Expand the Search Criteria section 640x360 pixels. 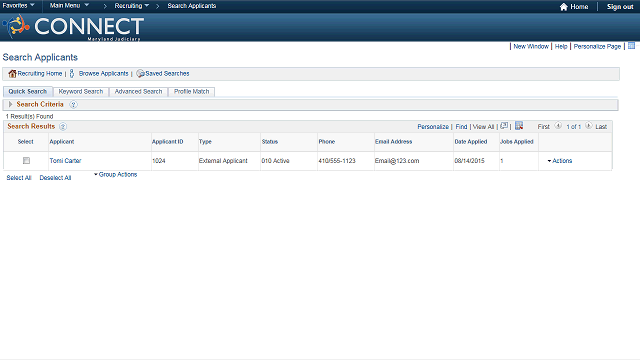coord(11,104)
